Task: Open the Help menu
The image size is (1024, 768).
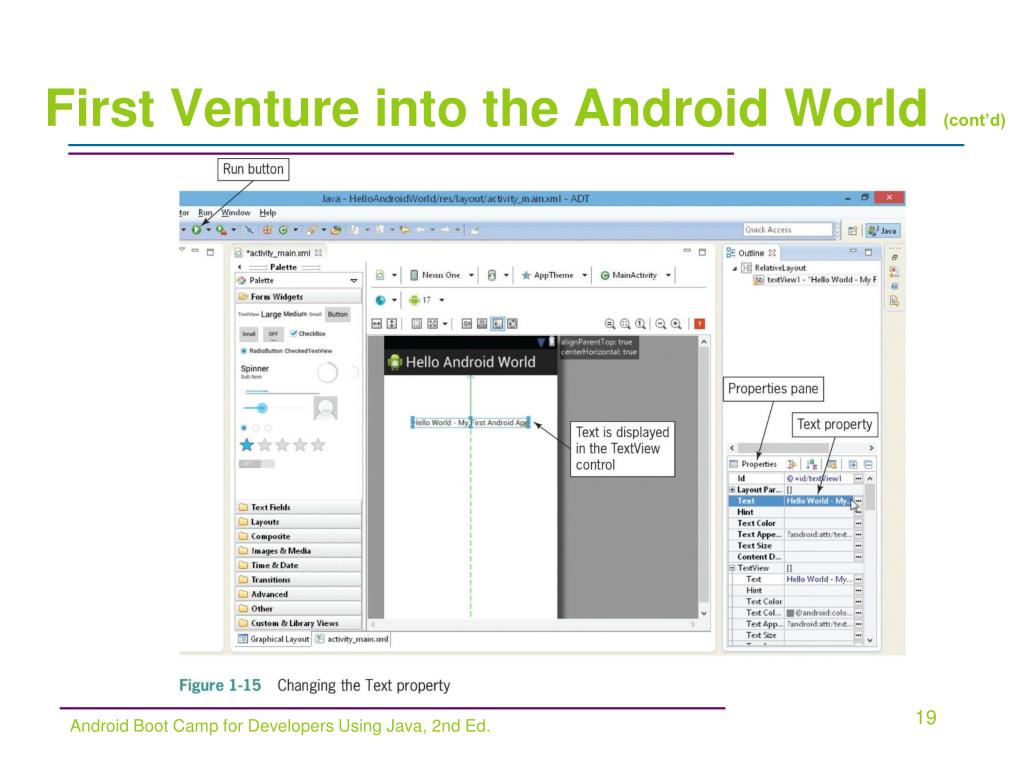Action: (x=268, y=213)
